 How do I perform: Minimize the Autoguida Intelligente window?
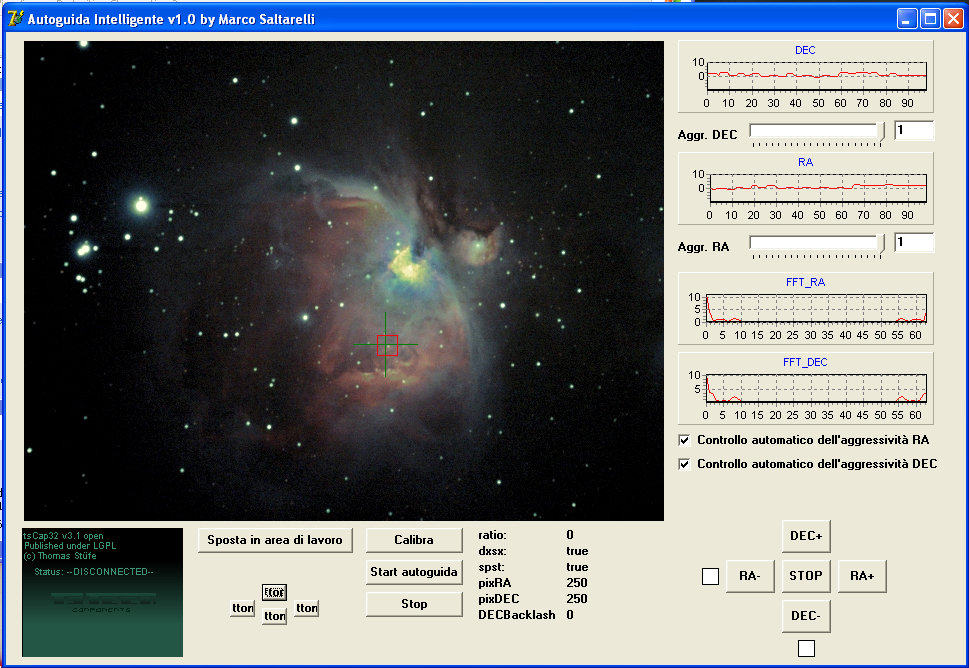pyautogui.click(x=907, y=19)
